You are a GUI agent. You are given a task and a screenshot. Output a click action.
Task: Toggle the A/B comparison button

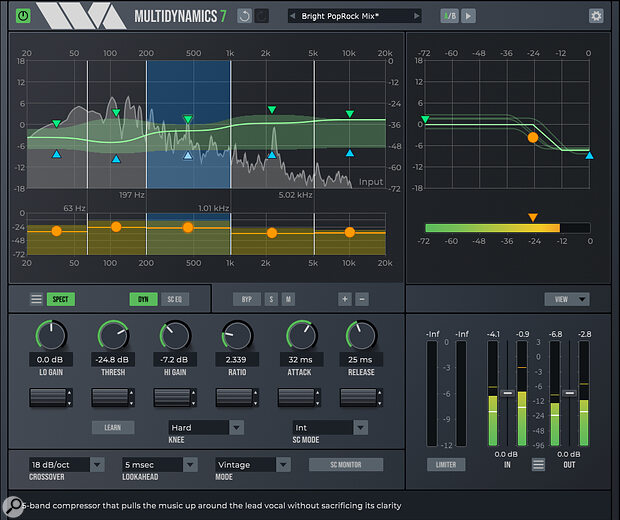tap(450, 16)
